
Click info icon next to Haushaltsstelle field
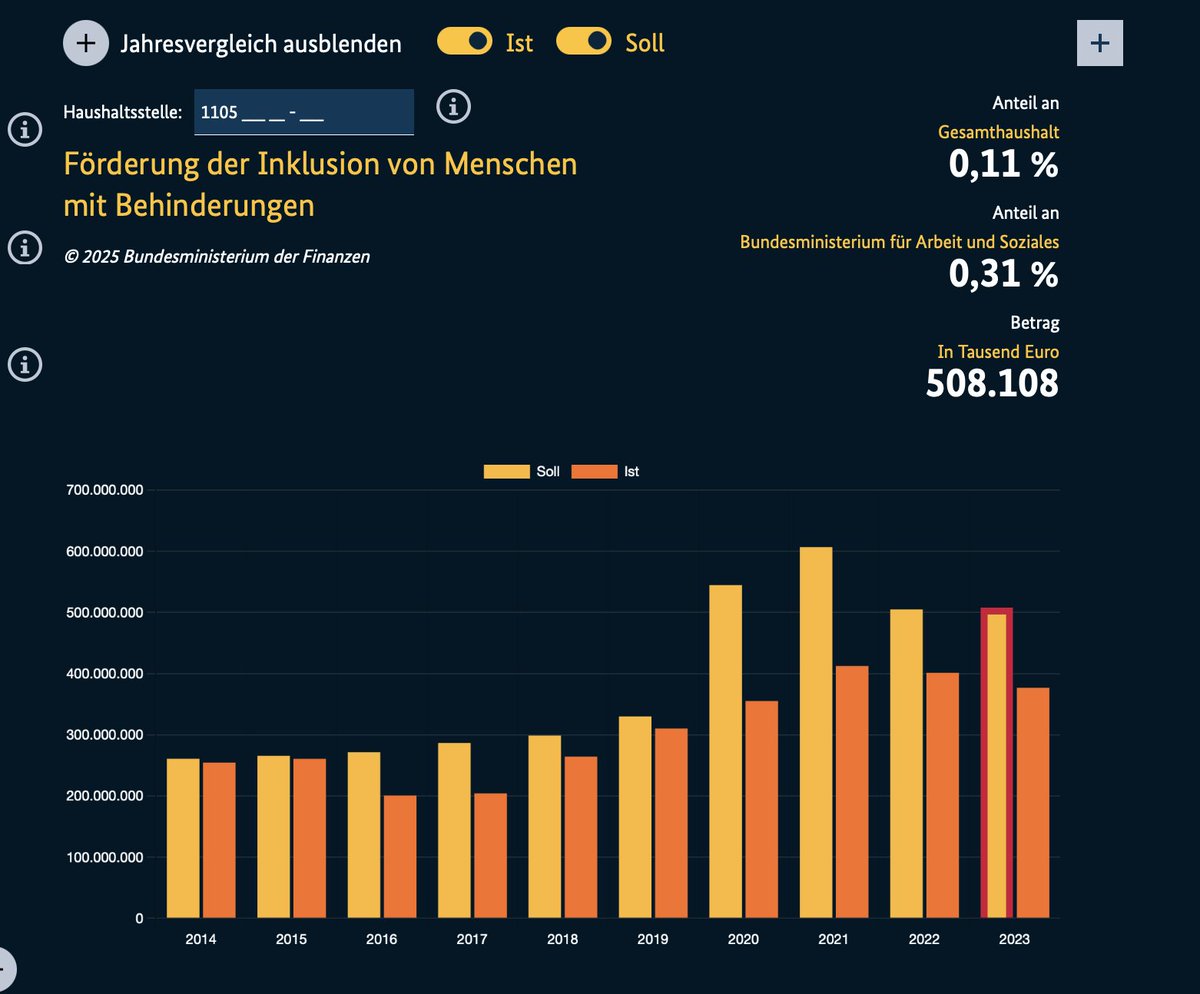point(454,106)
